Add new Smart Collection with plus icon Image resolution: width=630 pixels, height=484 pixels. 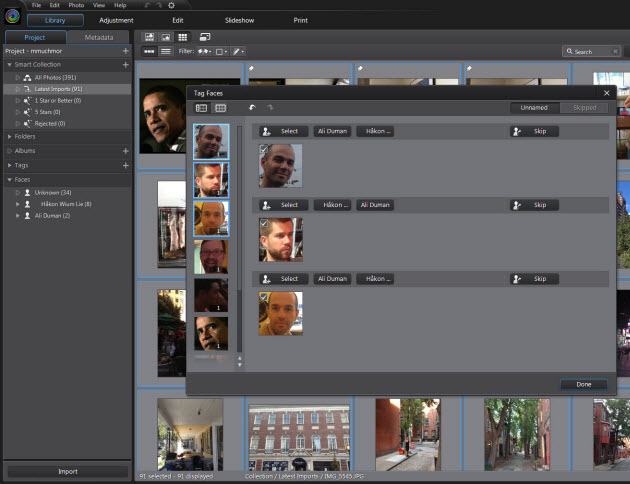pyautogui.click(x=125, y=64)
